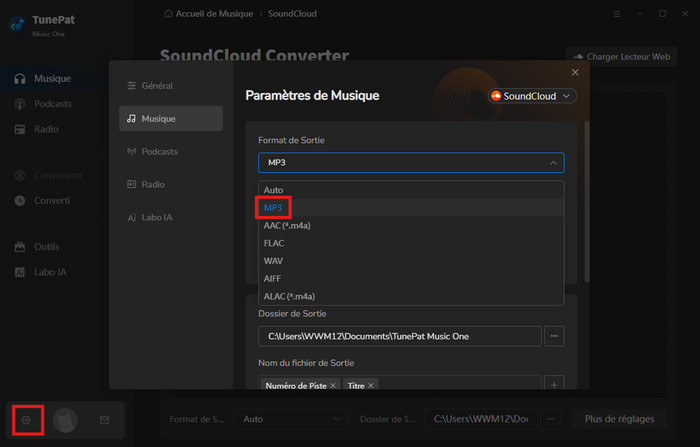Choose ALAC (*.m4a) from the format list
The height and width of the screenshot is (447, 700).
[x=411, y=297]
